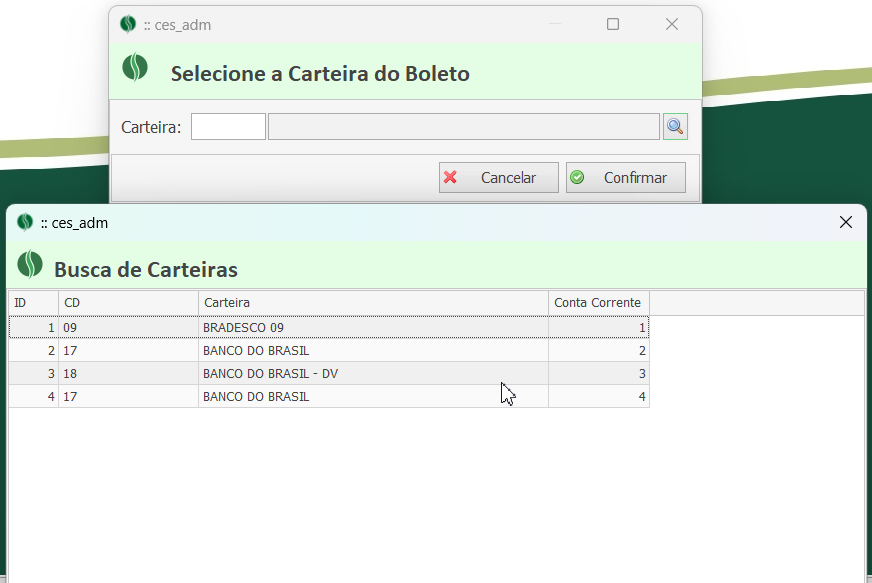Select the BANCO DO BRASIL - DV row

click(329, 373)
